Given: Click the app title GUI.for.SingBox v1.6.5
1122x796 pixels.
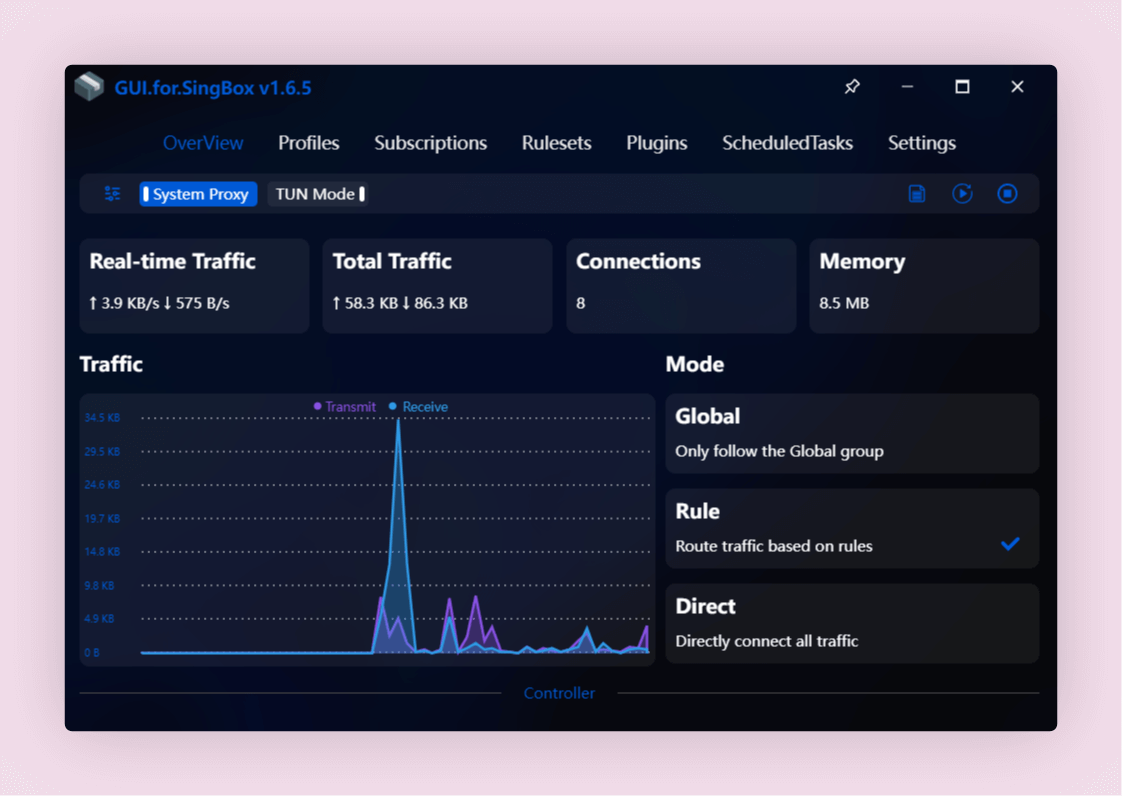Looking at the screenshot, I should tap(213, 88).
